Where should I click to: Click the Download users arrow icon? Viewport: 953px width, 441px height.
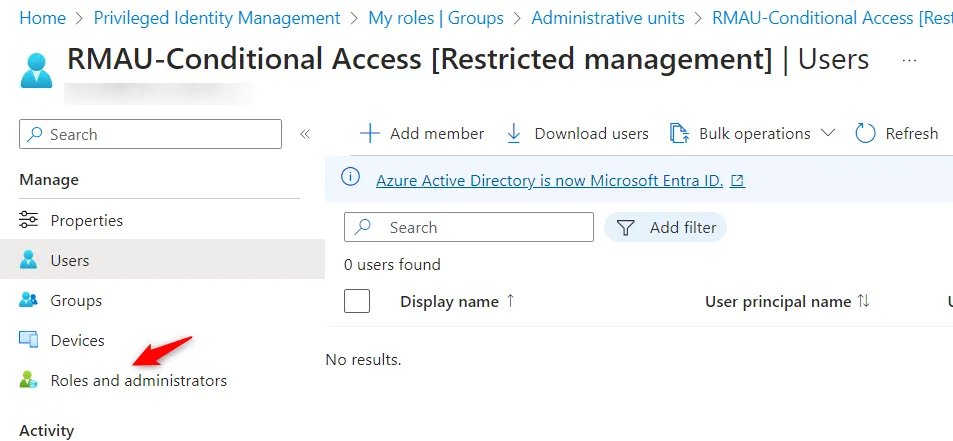coord(514,134)
